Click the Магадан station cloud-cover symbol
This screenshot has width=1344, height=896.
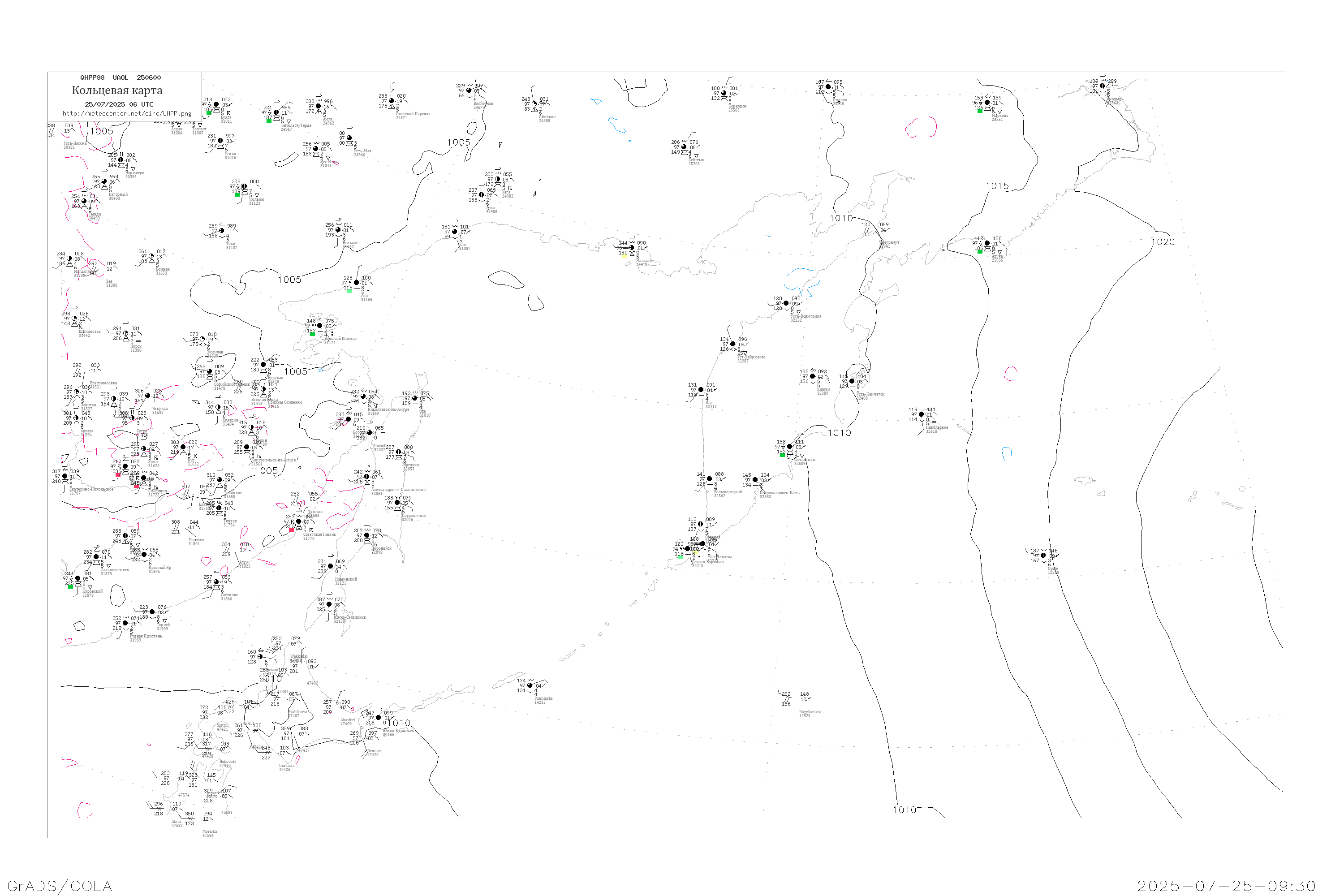pyautogui.click(x=631, y=248)
